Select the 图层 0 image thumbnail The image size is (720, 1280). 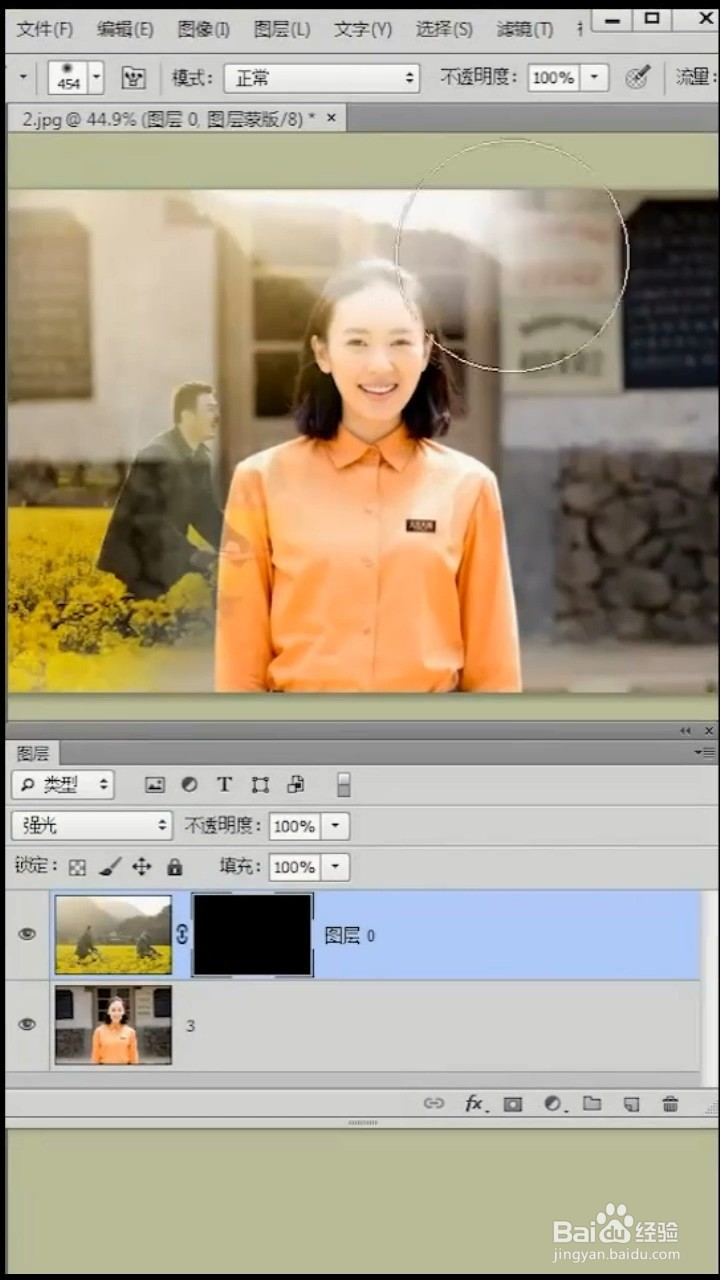(x=113, y=934)
